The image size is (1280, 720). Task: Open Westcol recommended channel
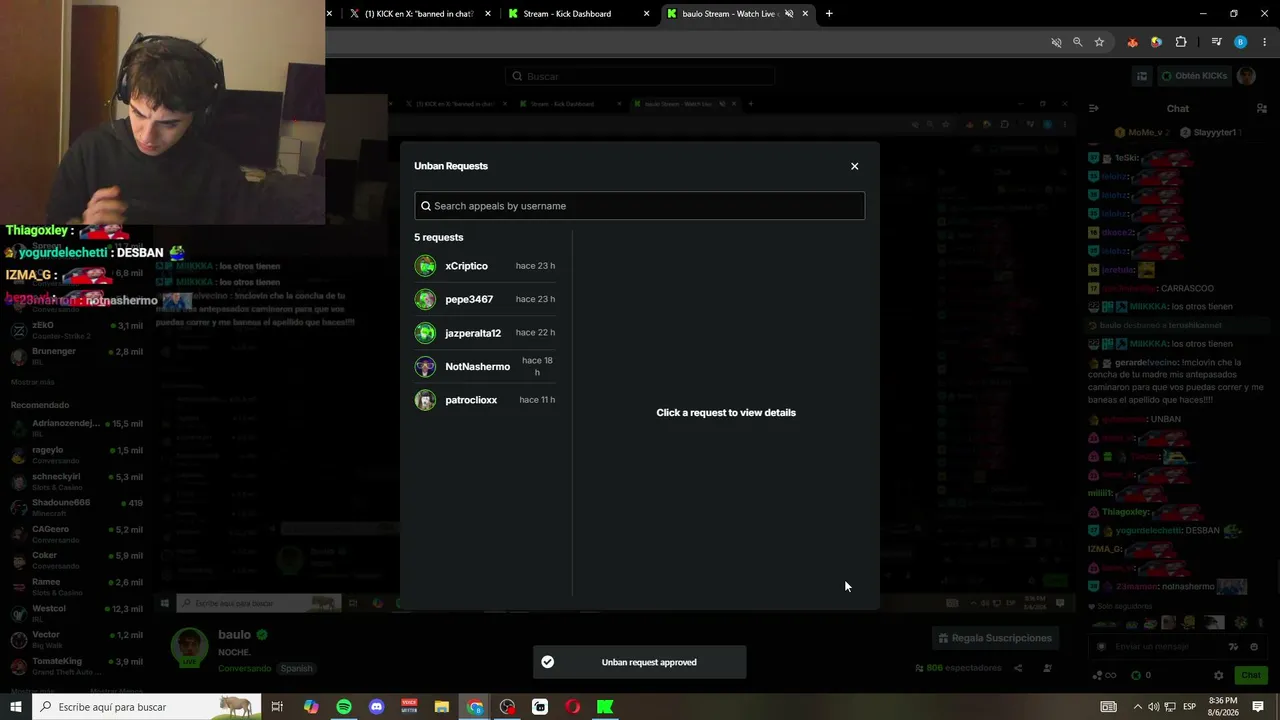click(76, 613)
